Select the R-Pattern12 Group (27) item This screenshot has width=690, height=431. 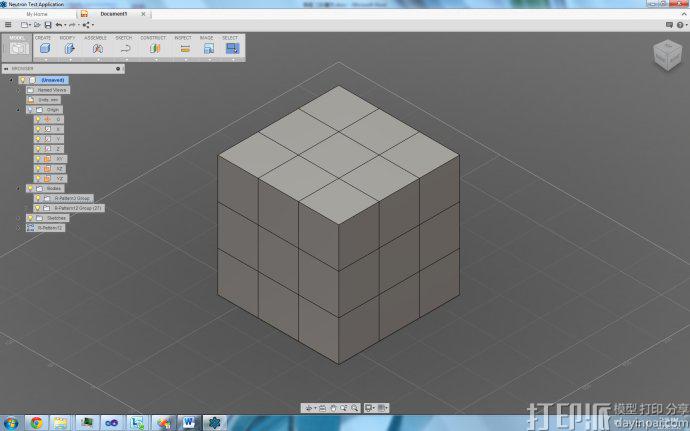[x=69, y=208]
